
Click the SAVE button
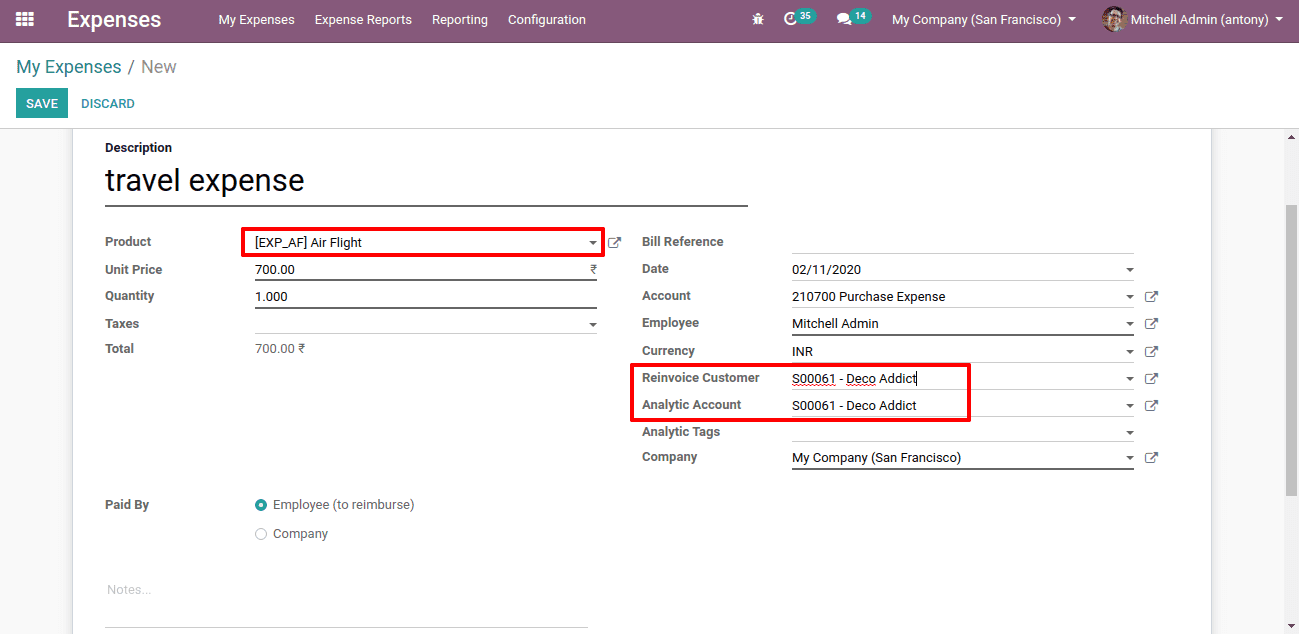[x=42, y=104]
